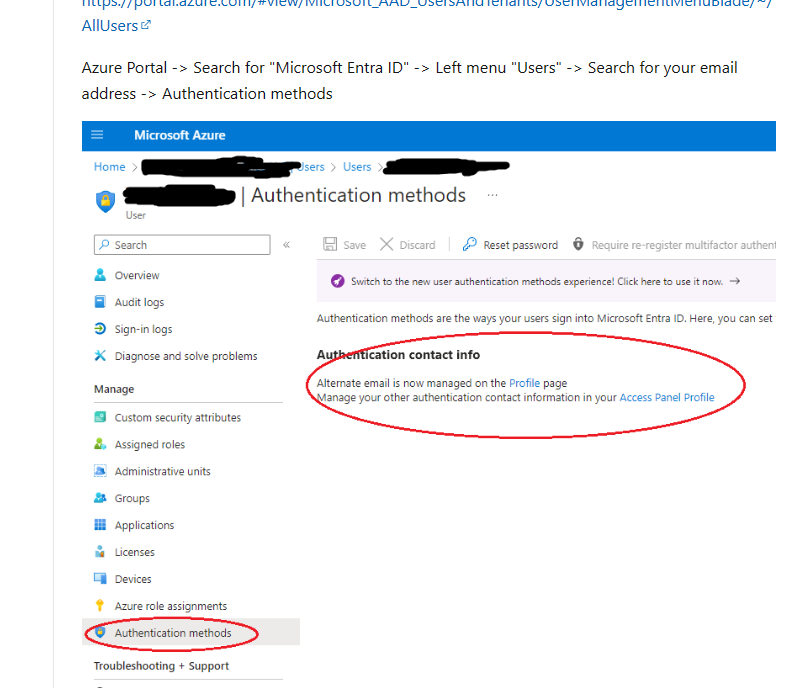Open the Access Panel Profile link
This screenshot has width=802, height=688.
coord(668,397)
